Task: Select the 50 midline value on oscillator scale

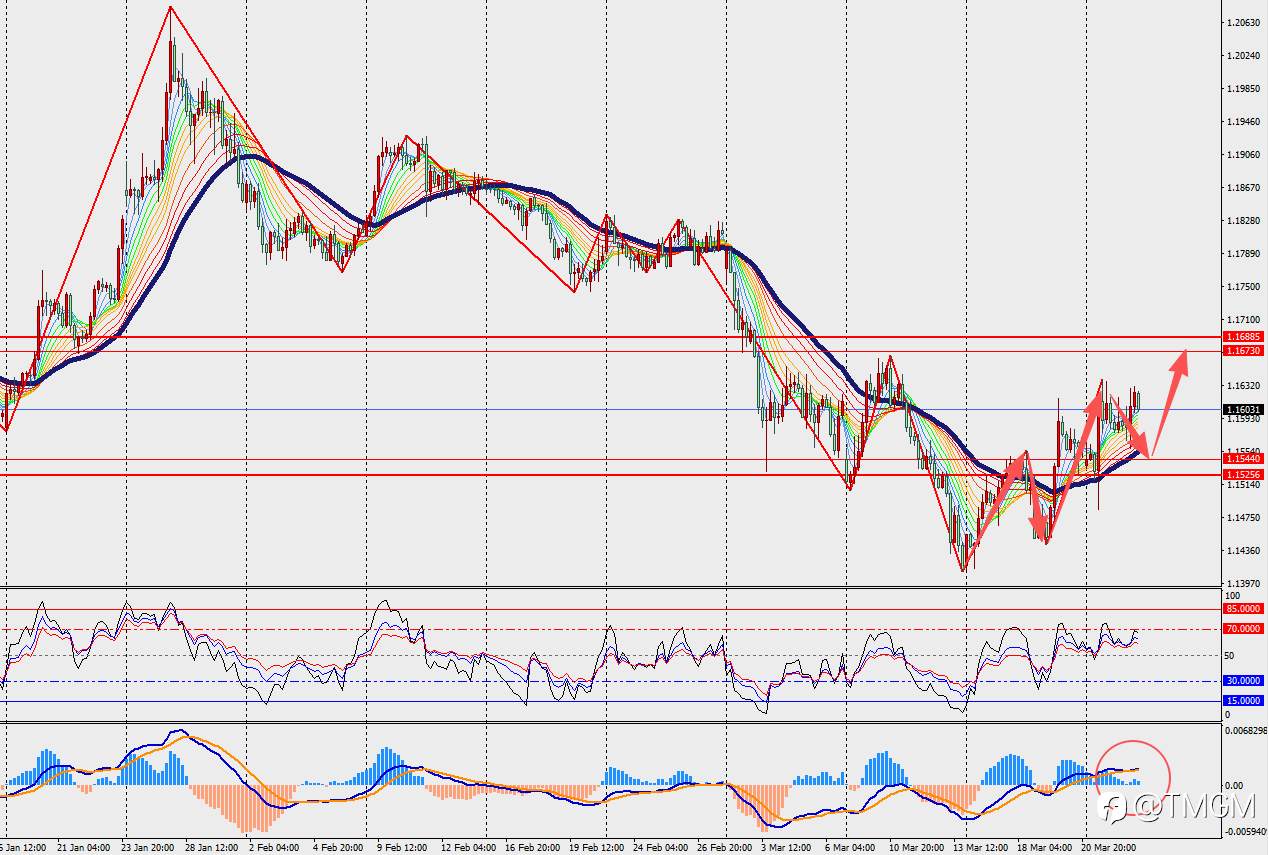Action: 1230,656
